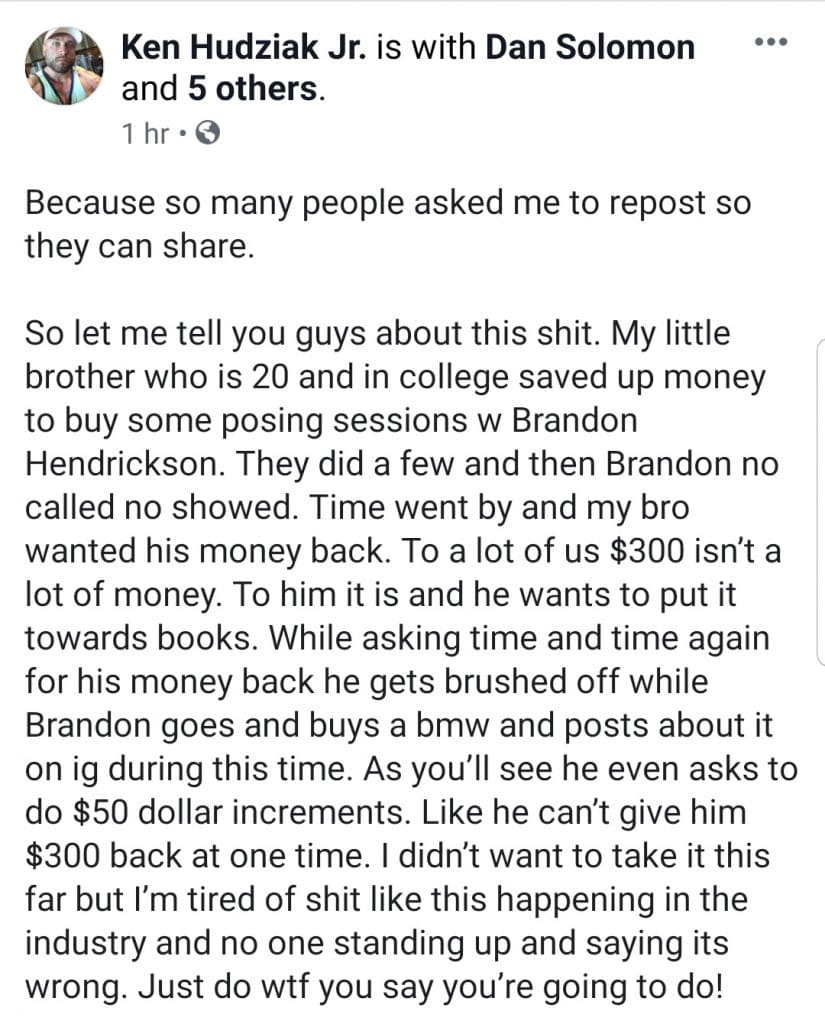This screenshot has width=825, height=1024.
Task: Click the '1 hr' post timestamp
Action: tap(146, 133)
